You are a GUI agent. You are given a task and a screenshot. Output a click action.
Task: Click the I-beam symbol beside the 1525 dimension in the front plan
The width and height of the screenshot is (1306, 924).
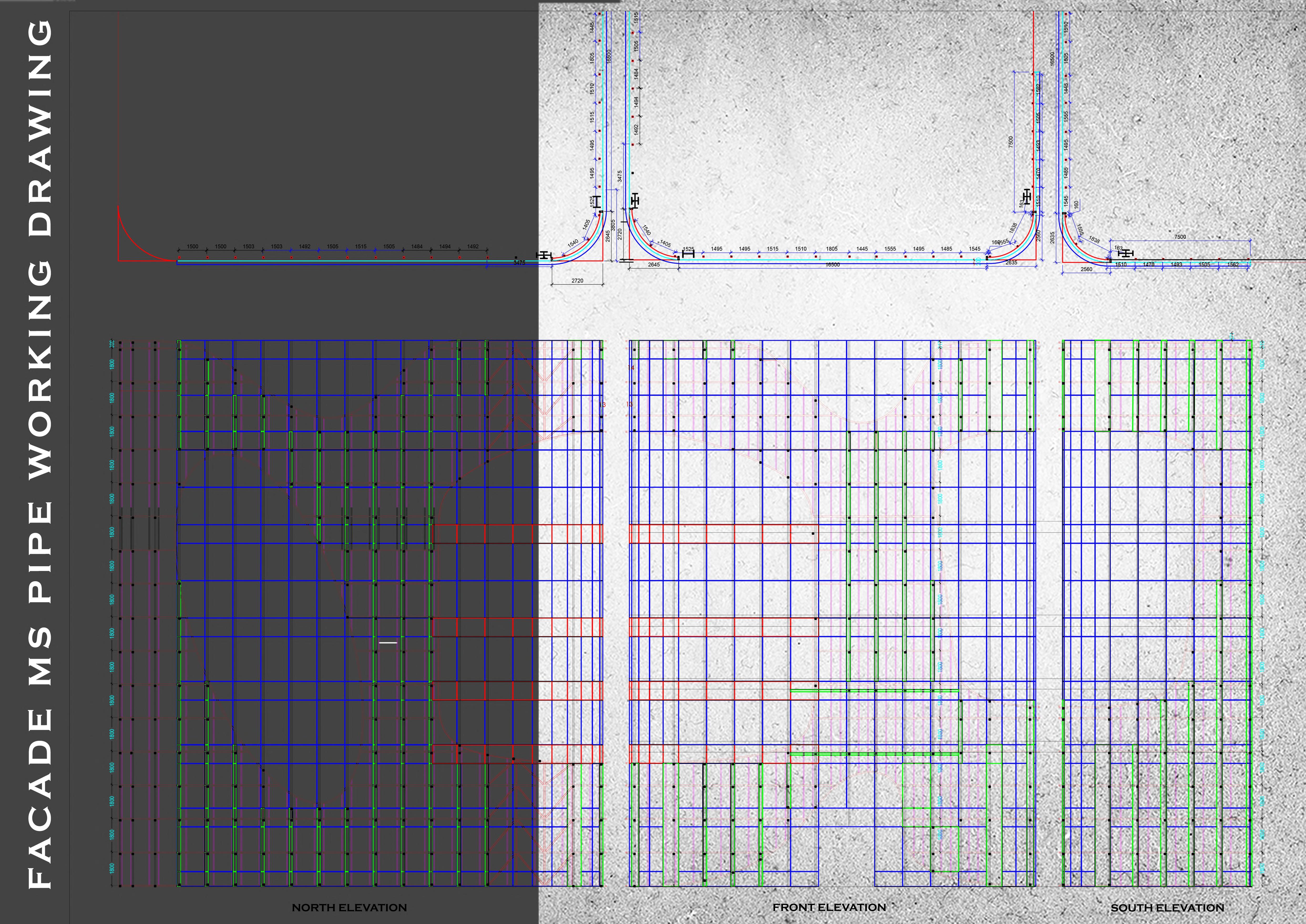click(x=688, y=254)
